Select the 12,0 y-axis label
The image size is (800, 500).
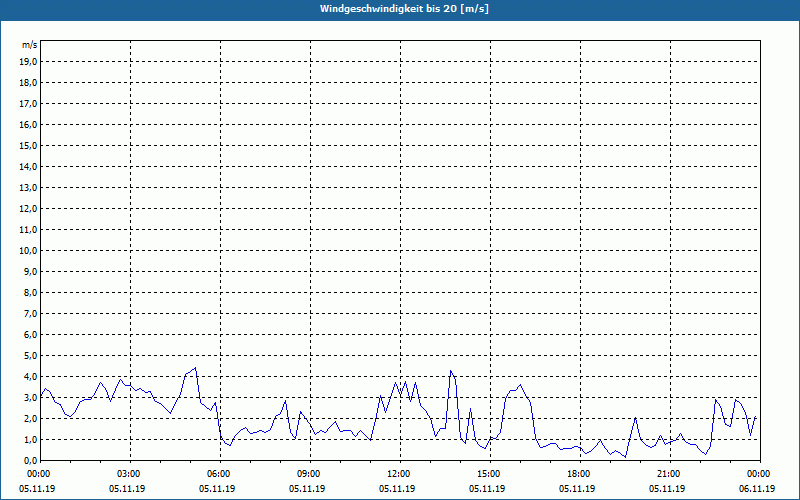point(29,208)
